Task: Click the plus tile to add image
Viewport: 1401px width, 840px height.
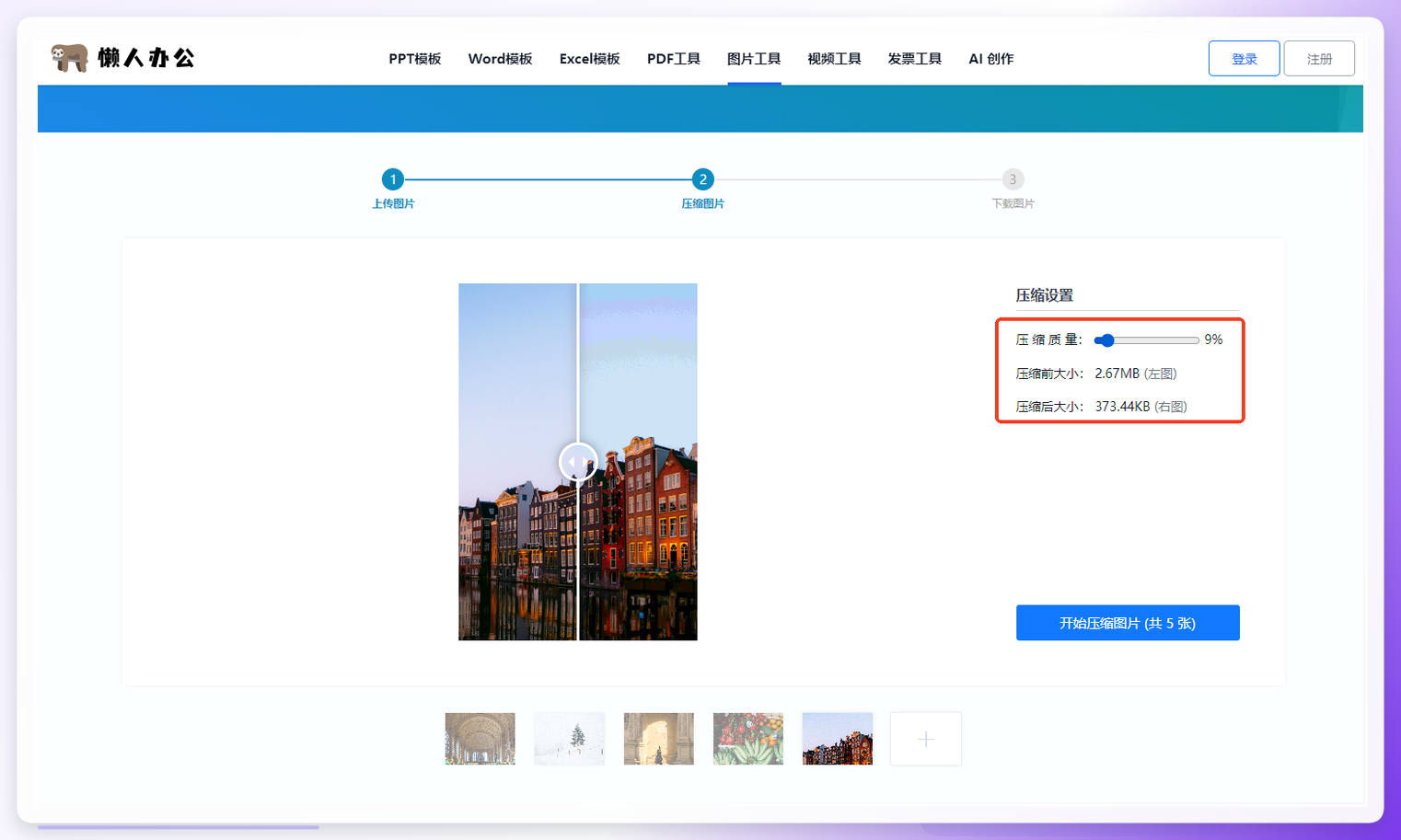Action: 926,739
